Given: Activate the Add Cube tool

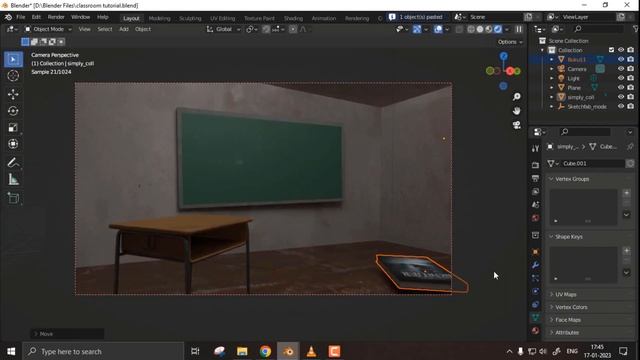Looking at the screenshot, I should pyautogui.click(x=13, y=198).
